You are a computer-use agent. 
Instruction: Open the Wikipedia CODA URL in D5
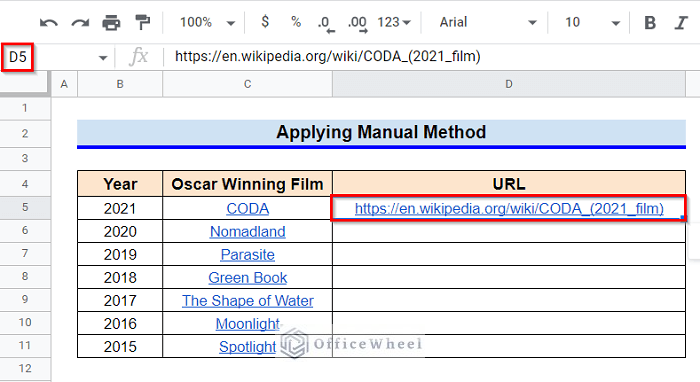(509, 208)
